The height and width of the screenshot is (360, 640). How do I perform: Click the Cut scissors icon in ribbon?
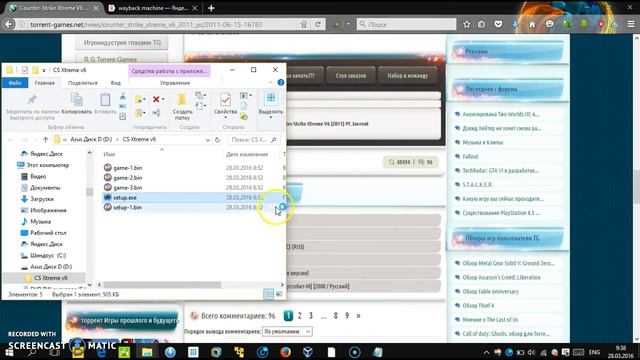pos(123,96)
